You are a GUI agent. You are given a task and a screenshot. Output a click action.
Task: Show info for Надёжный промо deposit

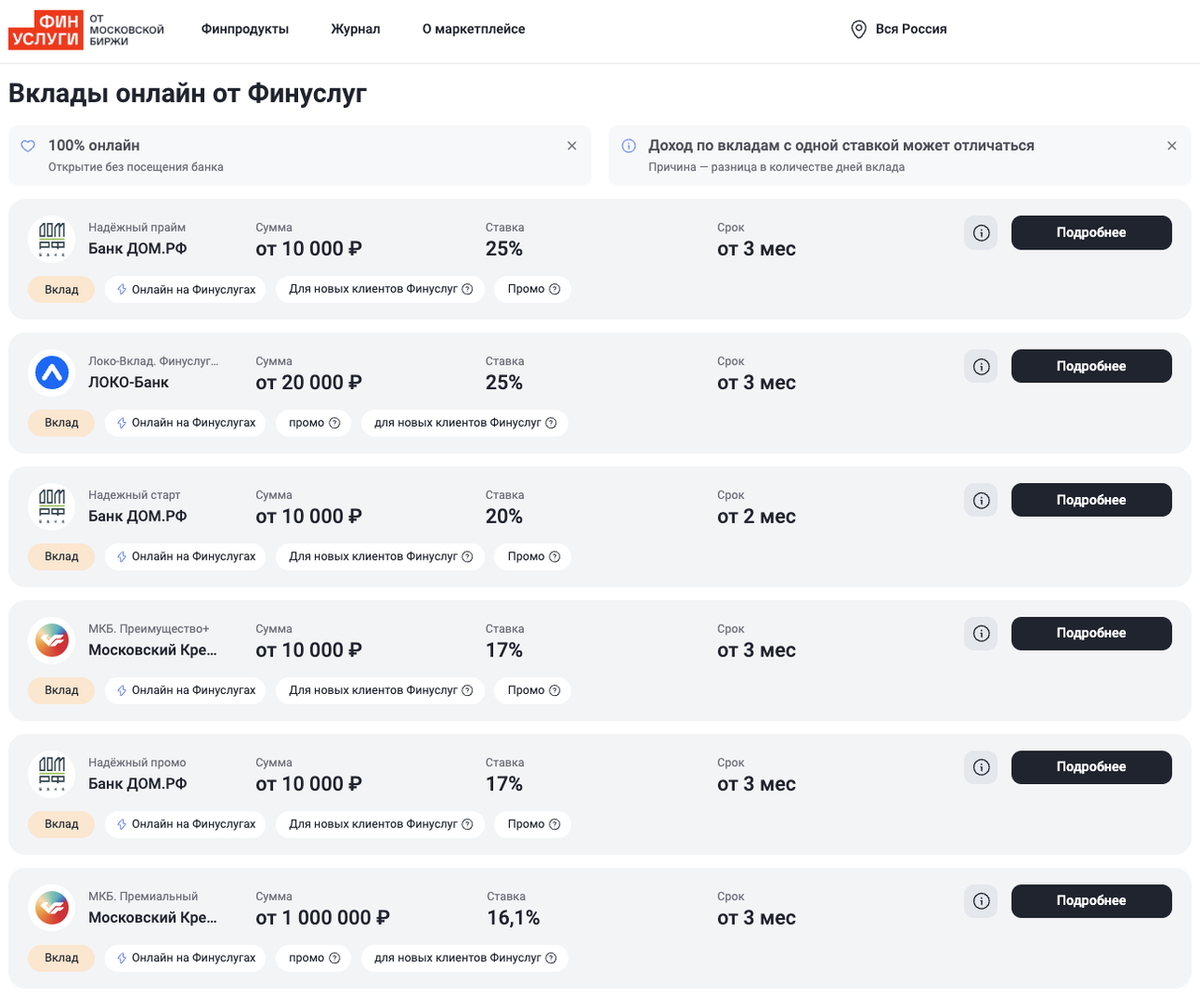(x=981, y=767)
